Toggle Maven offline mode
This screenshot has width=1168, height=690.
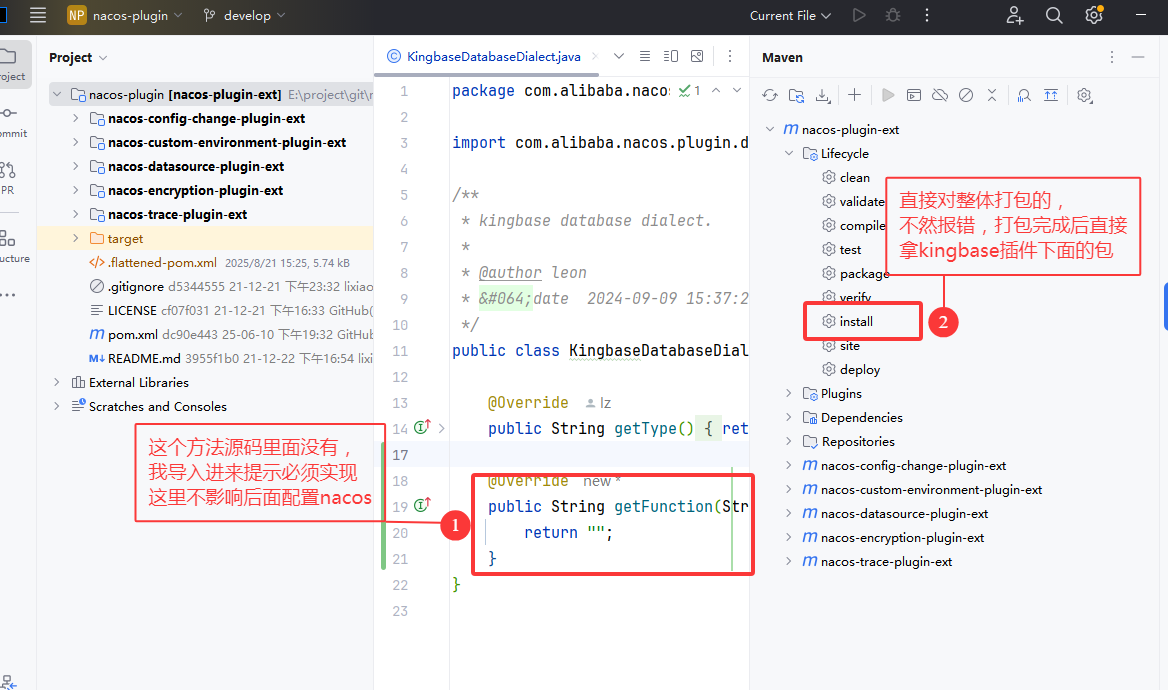click(x=940, y=95)
